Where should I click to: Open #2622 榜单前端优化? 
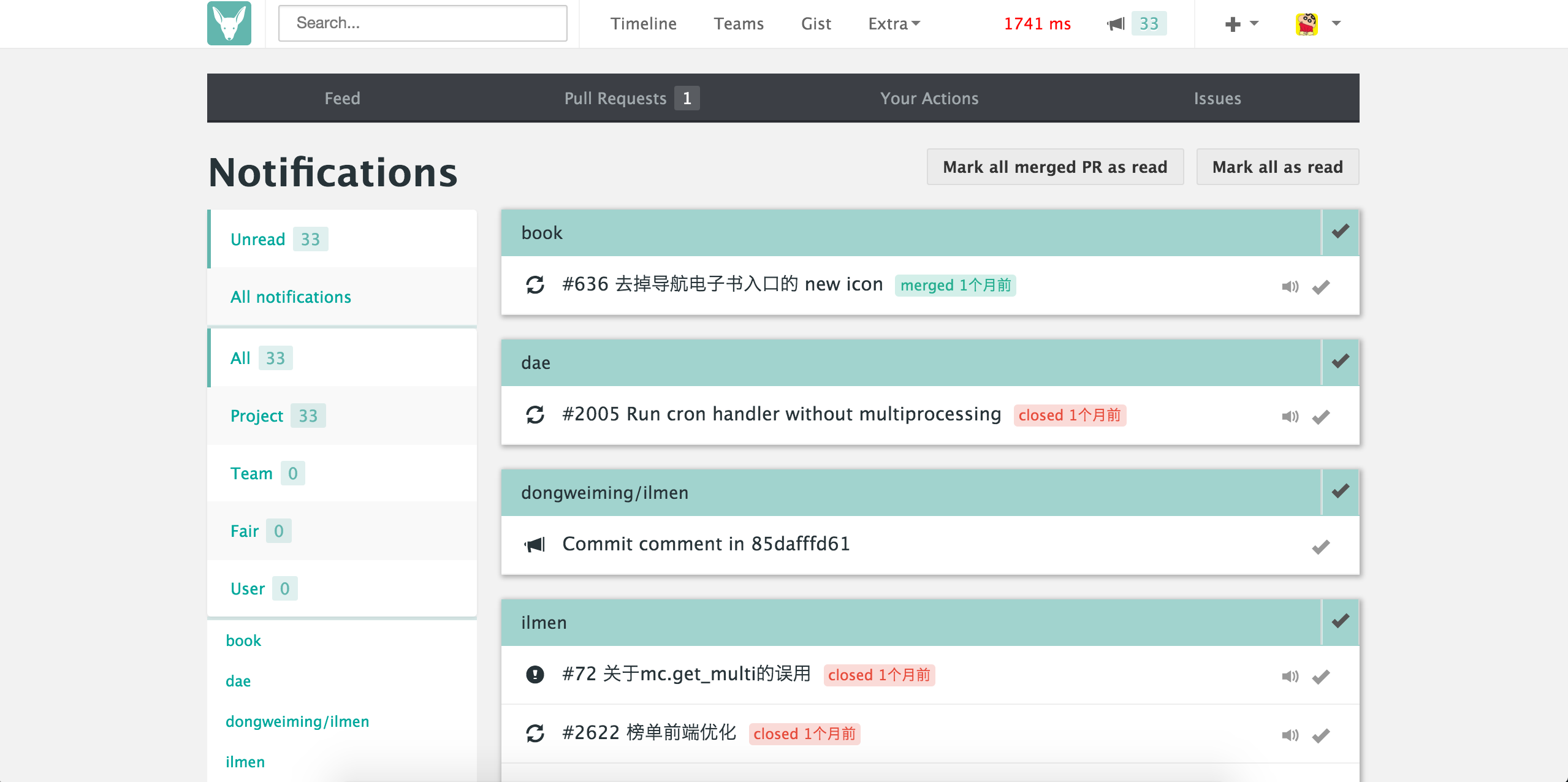coord(649,732)
